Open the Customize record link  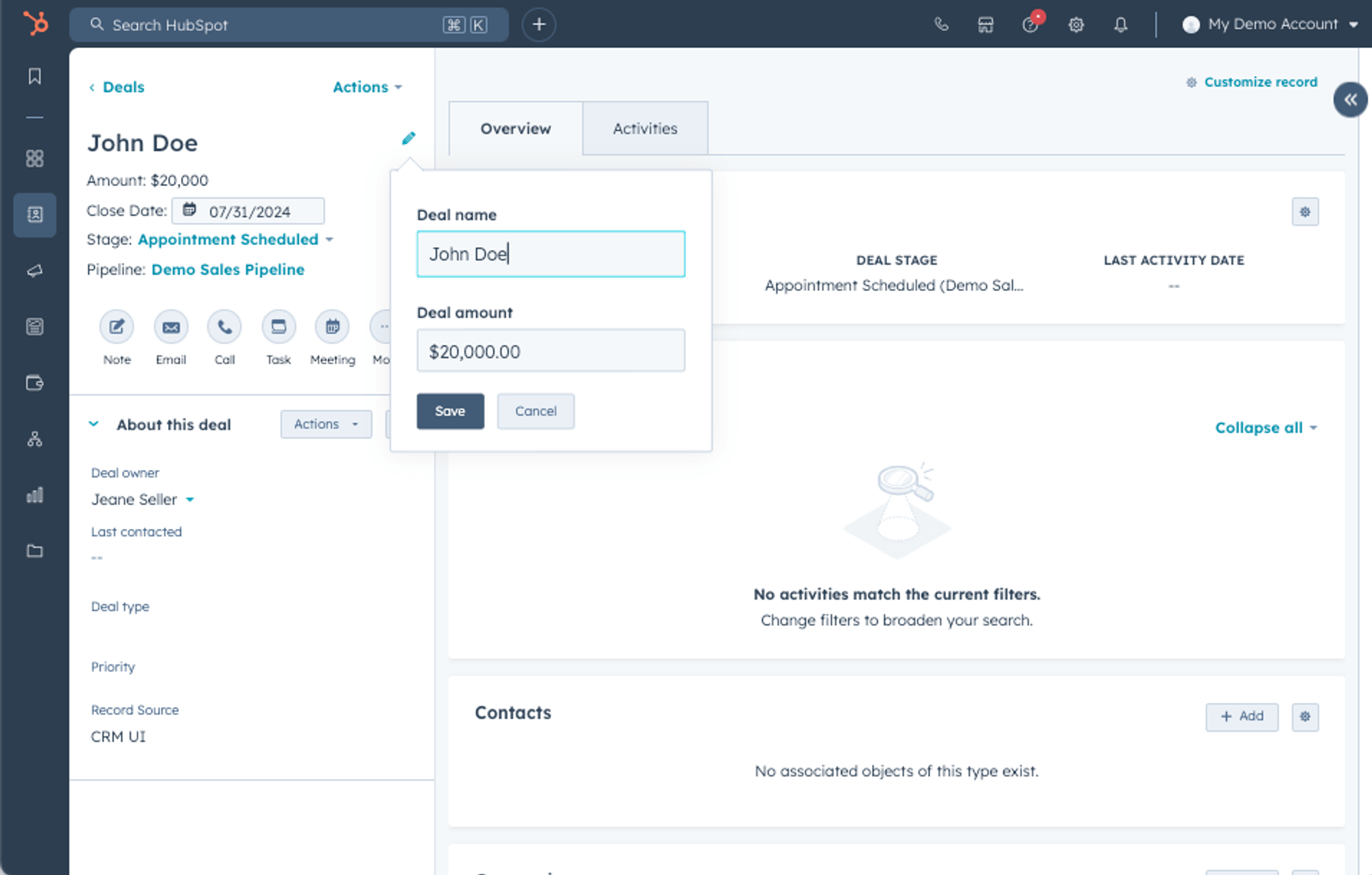(x=1260, y=82)
